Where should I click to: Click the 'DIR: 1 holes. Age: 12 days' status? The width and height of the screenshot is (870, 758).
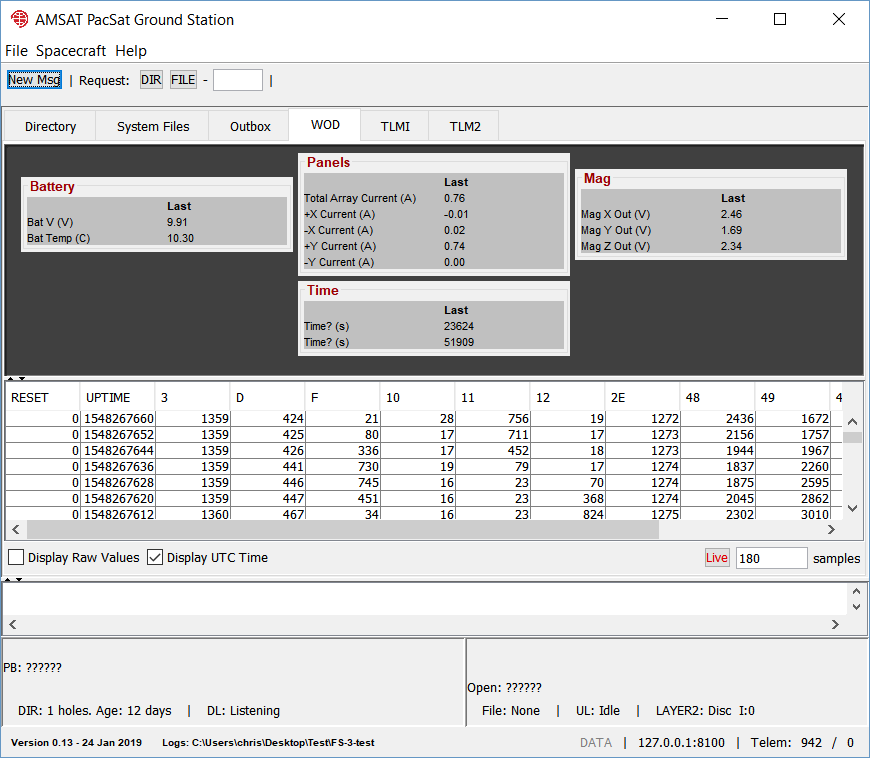coord(94,710)
